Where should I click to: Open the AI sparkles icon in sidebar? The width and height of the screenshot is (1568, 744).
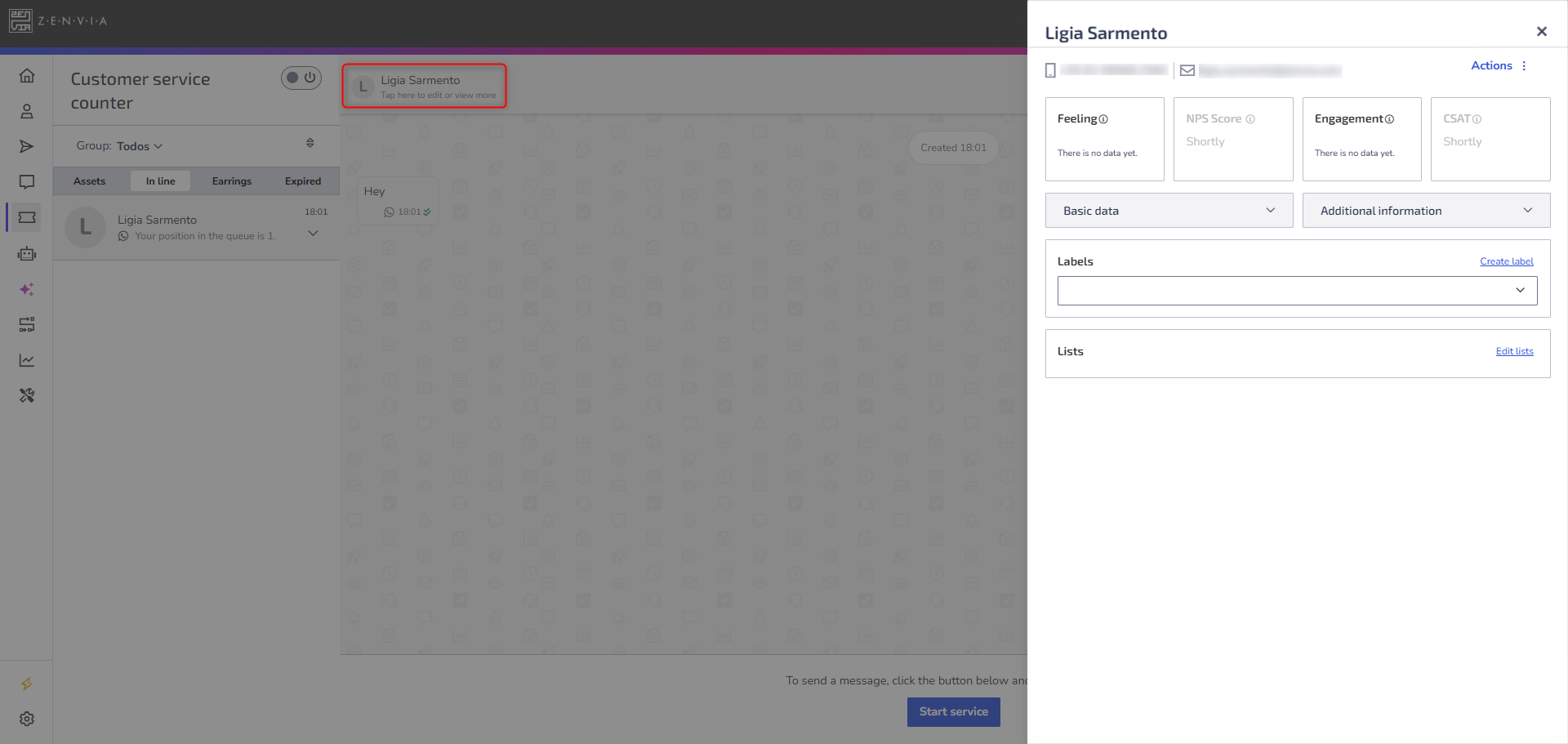27,289
